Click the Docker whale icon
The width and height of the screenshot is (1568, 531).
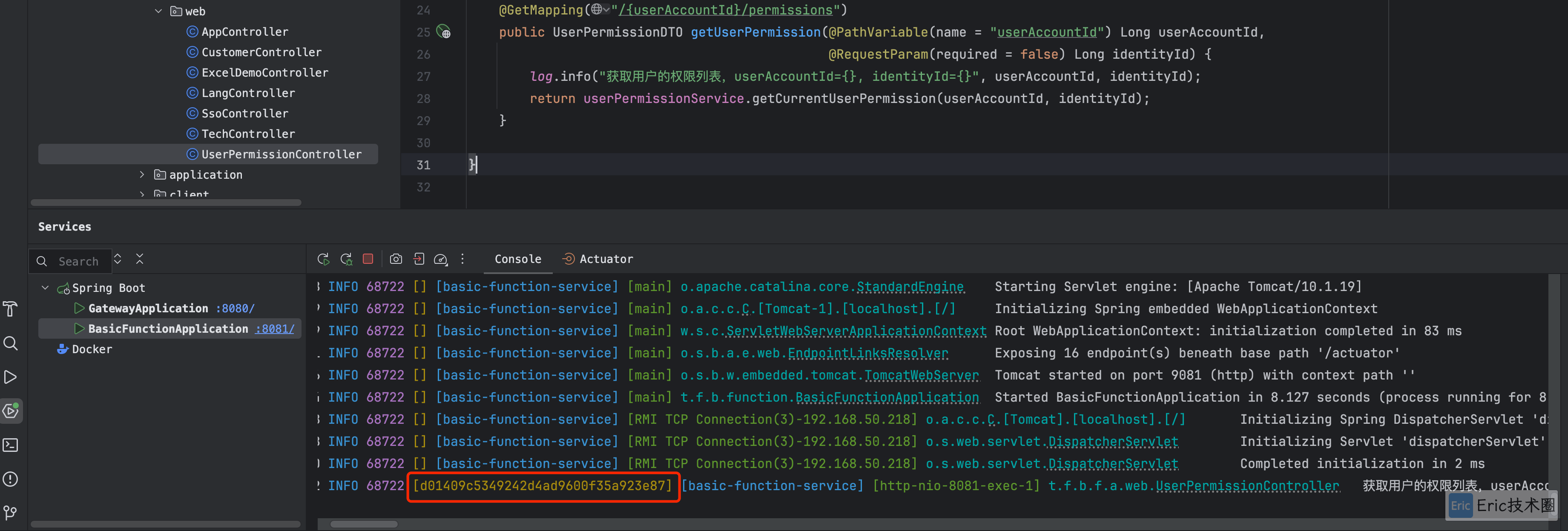coord(62,349)
